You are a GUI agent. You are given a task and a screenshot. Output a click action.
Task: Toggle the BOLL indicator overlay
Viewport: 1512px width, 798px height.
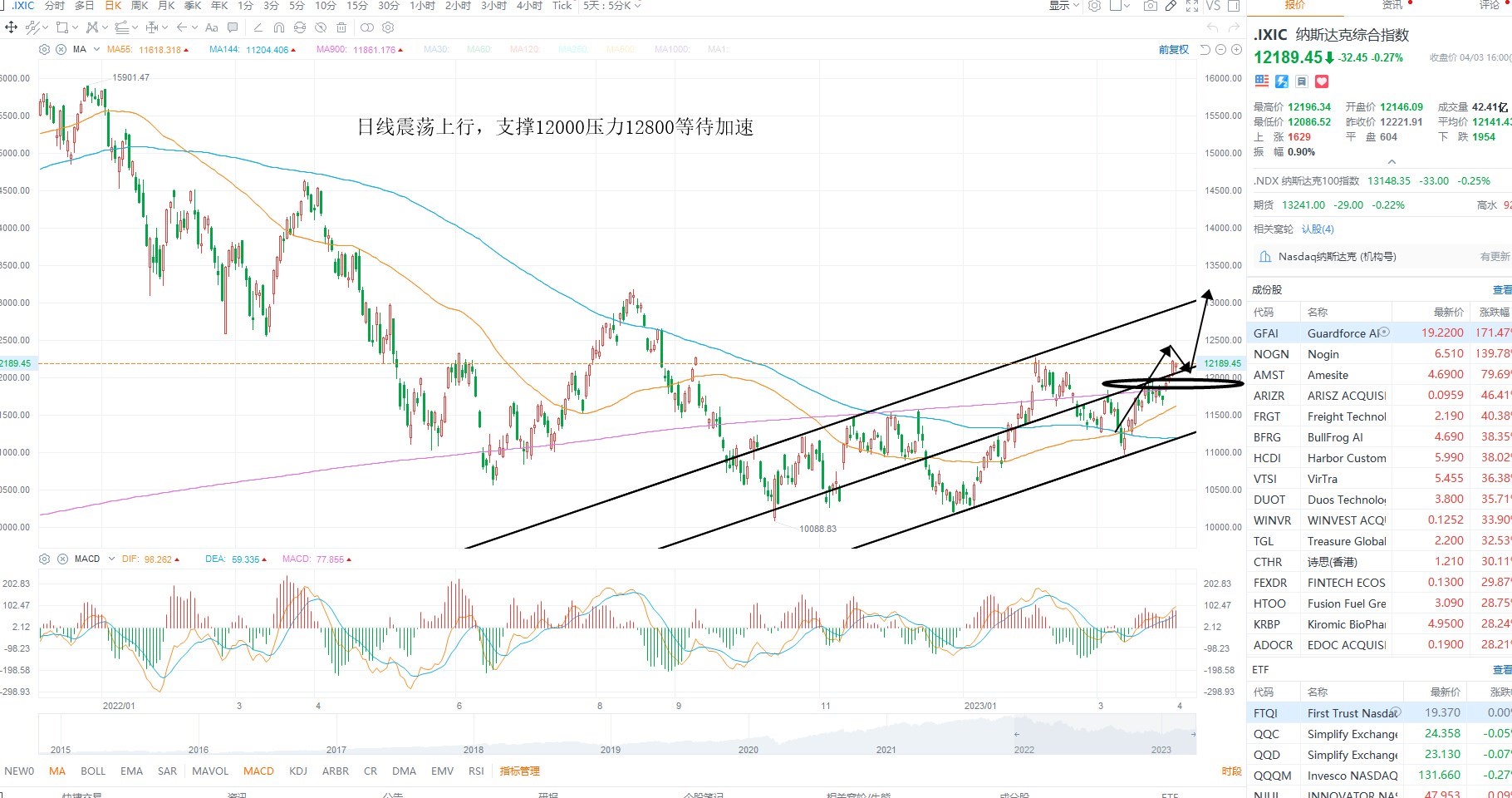tap(93, 771)
